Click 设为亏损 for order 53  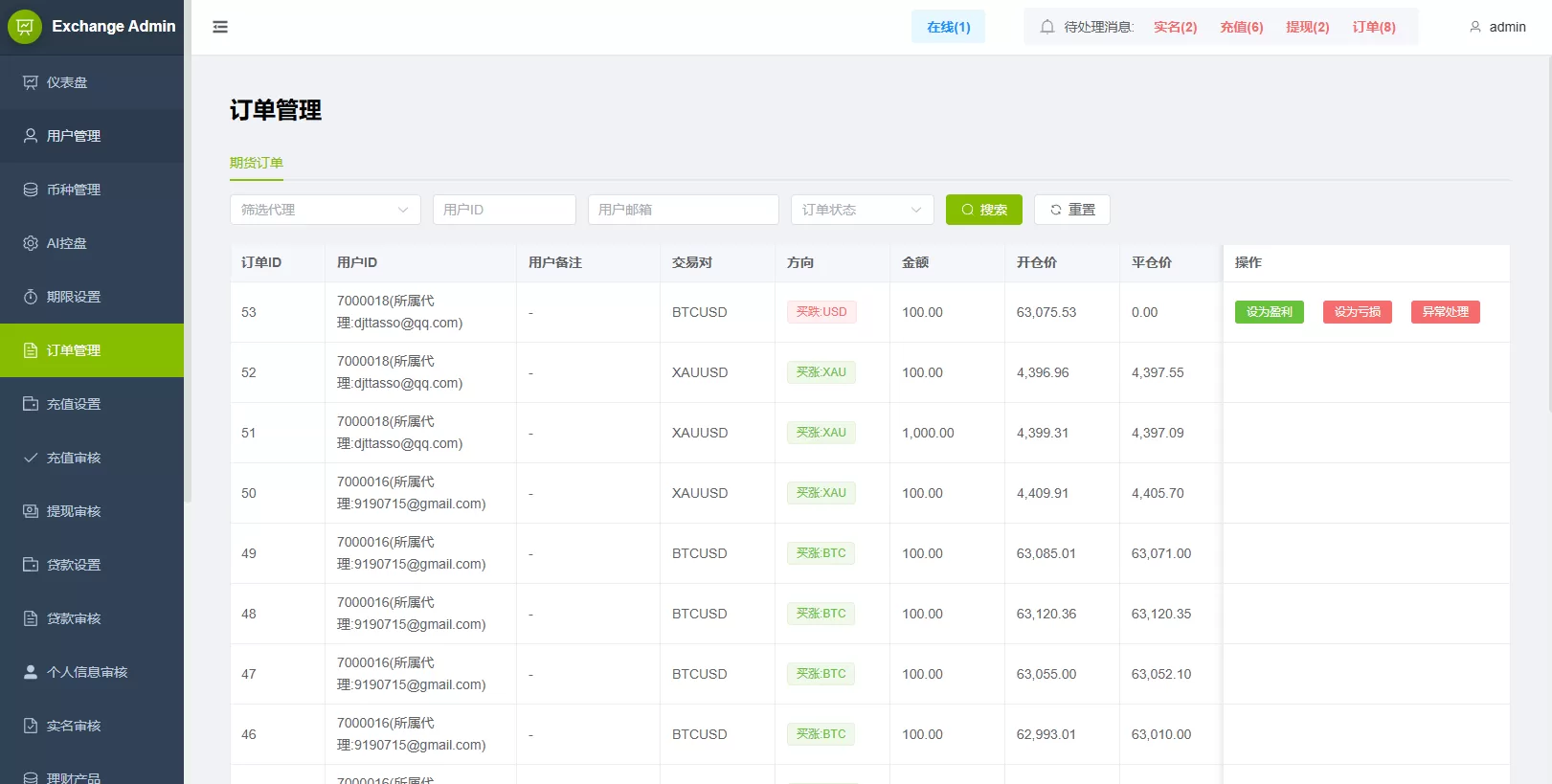pyautogui.click(x=1358, y=312)
